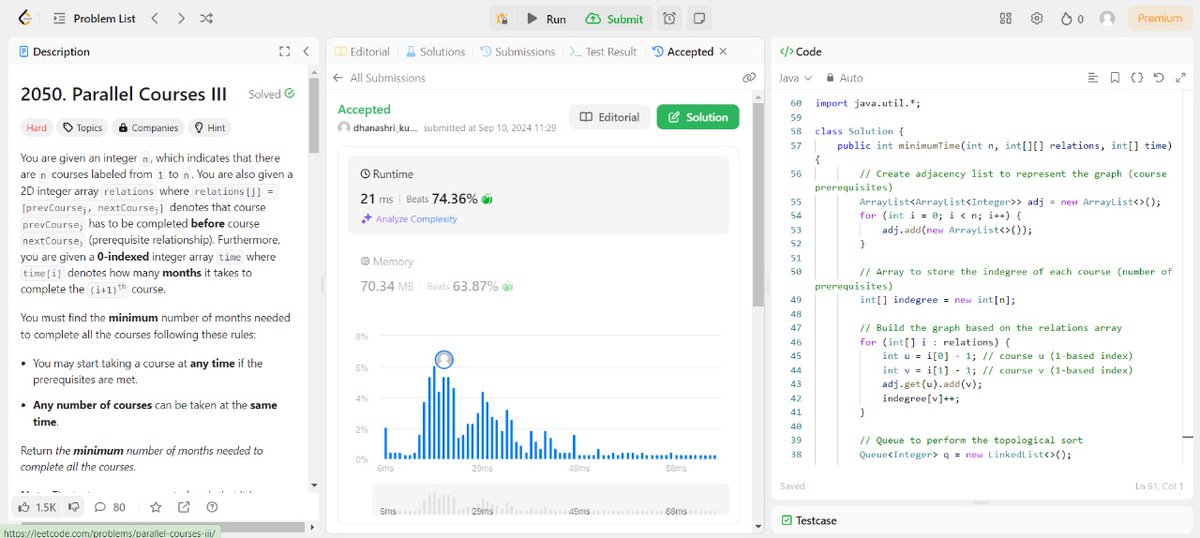Go to next problem arrow
Viewport: 1200px width, 538px height.
coord(180,18)
